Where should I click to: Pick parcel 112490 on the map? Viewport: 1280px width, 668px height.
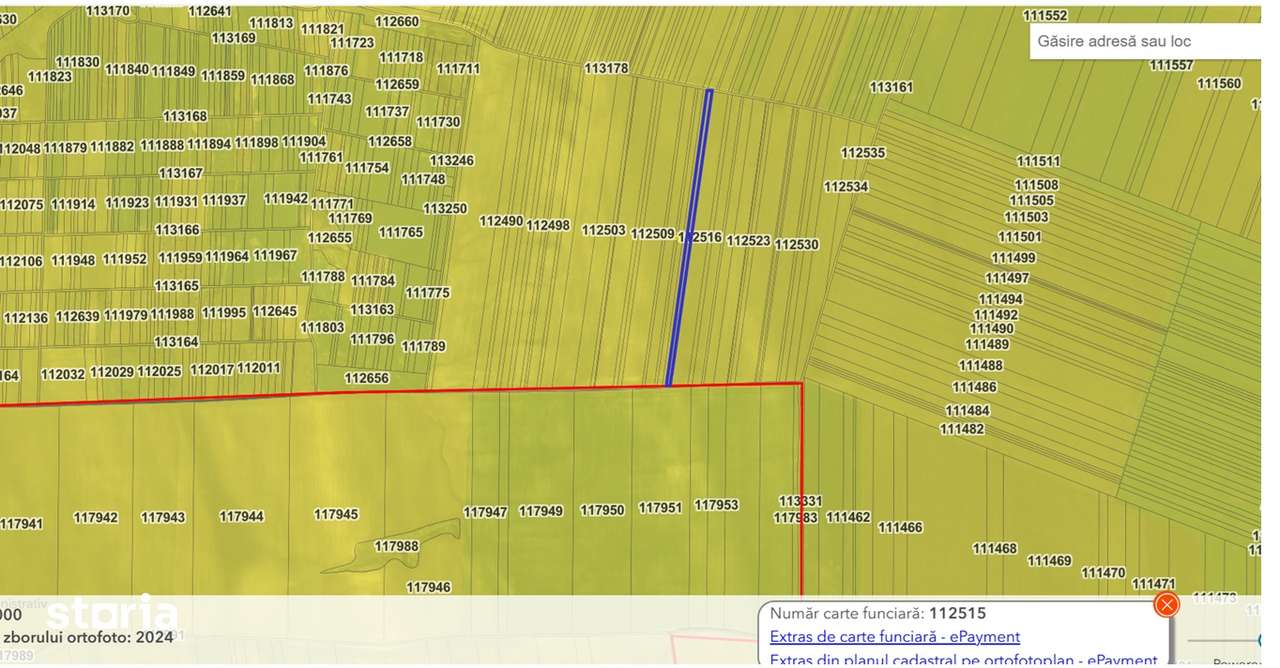[501, 221]
